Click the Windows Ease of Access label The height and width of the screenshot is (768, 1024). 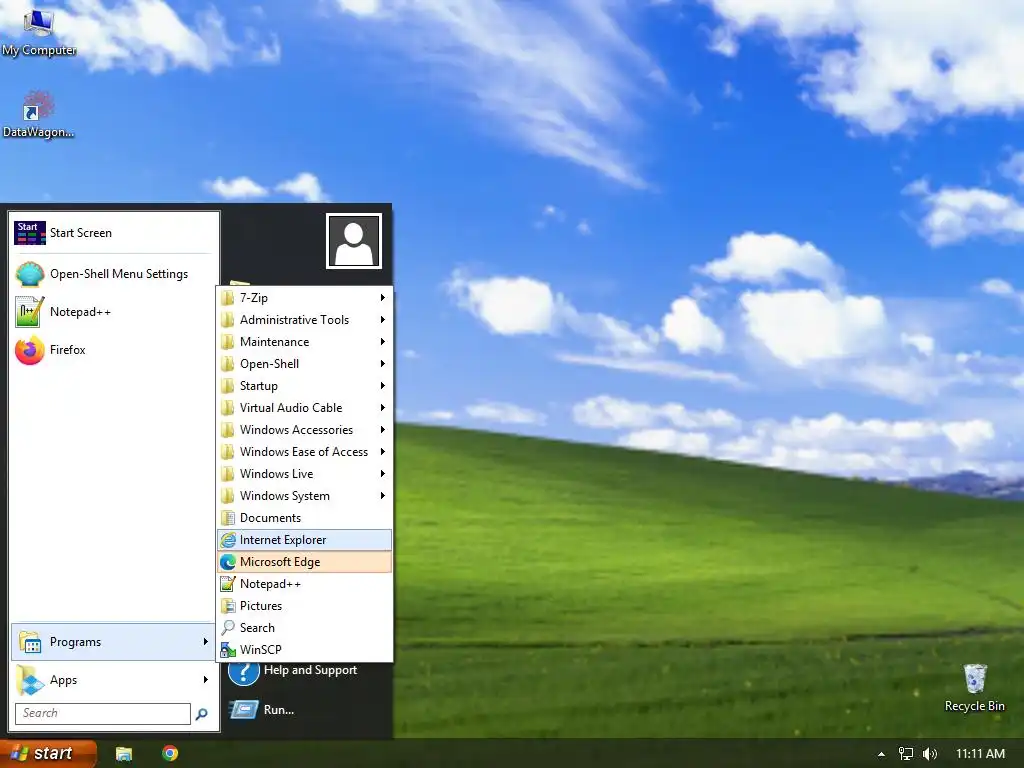click(304, 452)
